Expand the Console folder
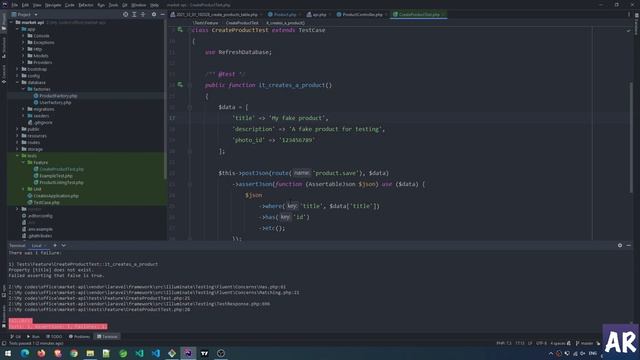Screen dimensions: 640x360 tap(24, 36)
